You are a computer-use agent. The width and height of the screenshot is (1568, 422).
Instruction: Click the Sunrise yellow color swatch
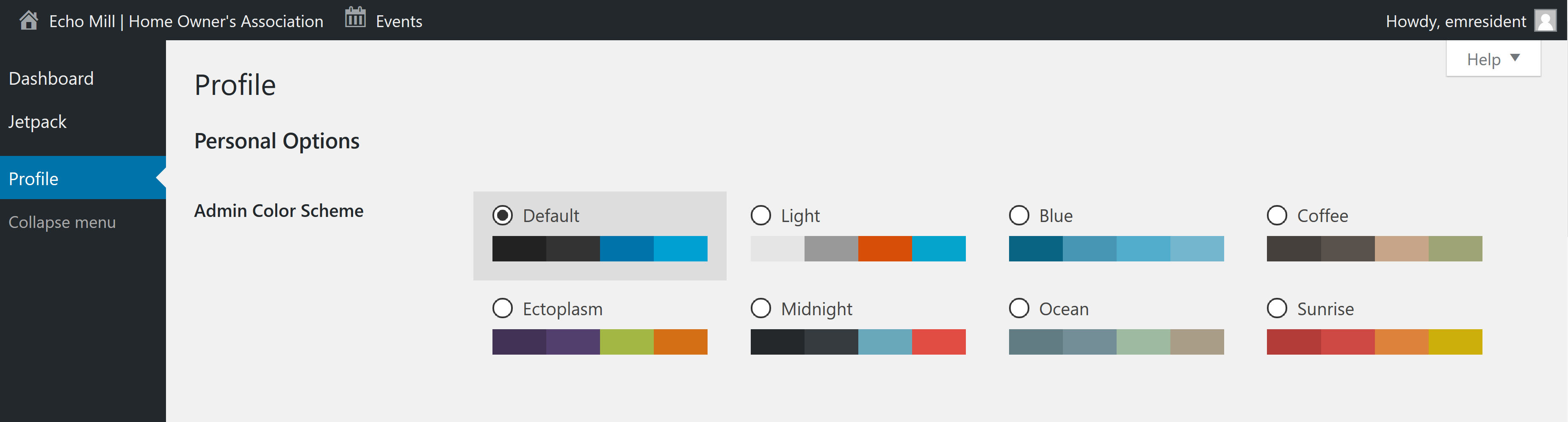[1455, 341]
